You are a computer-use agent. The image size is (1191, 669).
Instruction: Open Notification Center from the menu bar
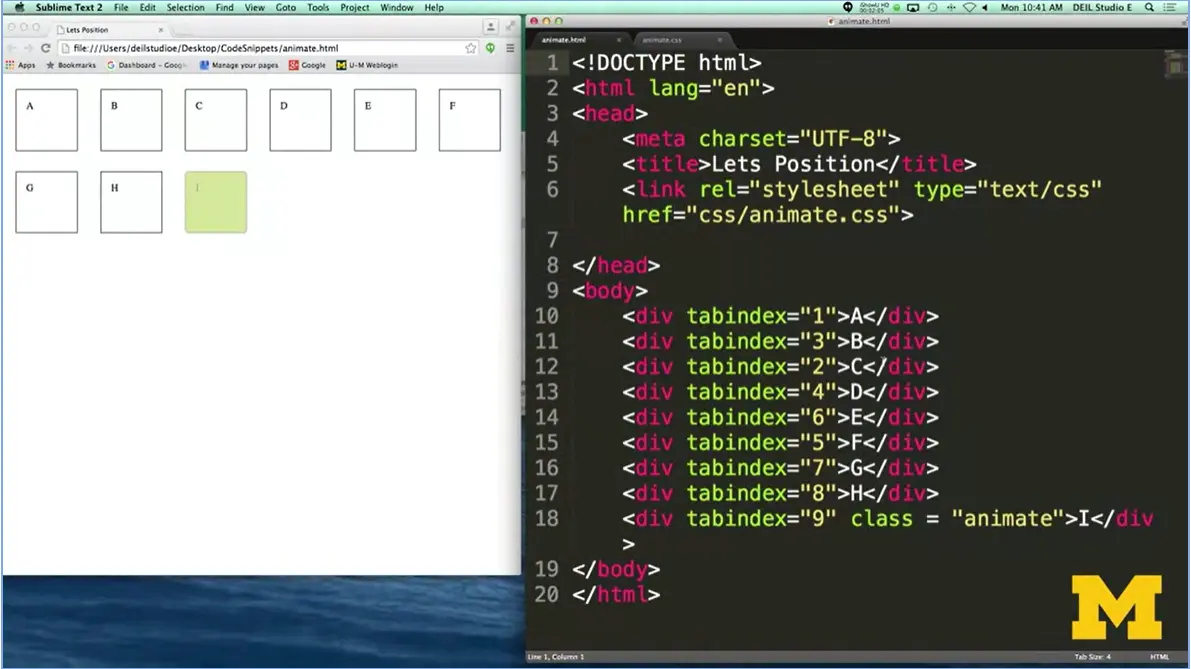1168,7
